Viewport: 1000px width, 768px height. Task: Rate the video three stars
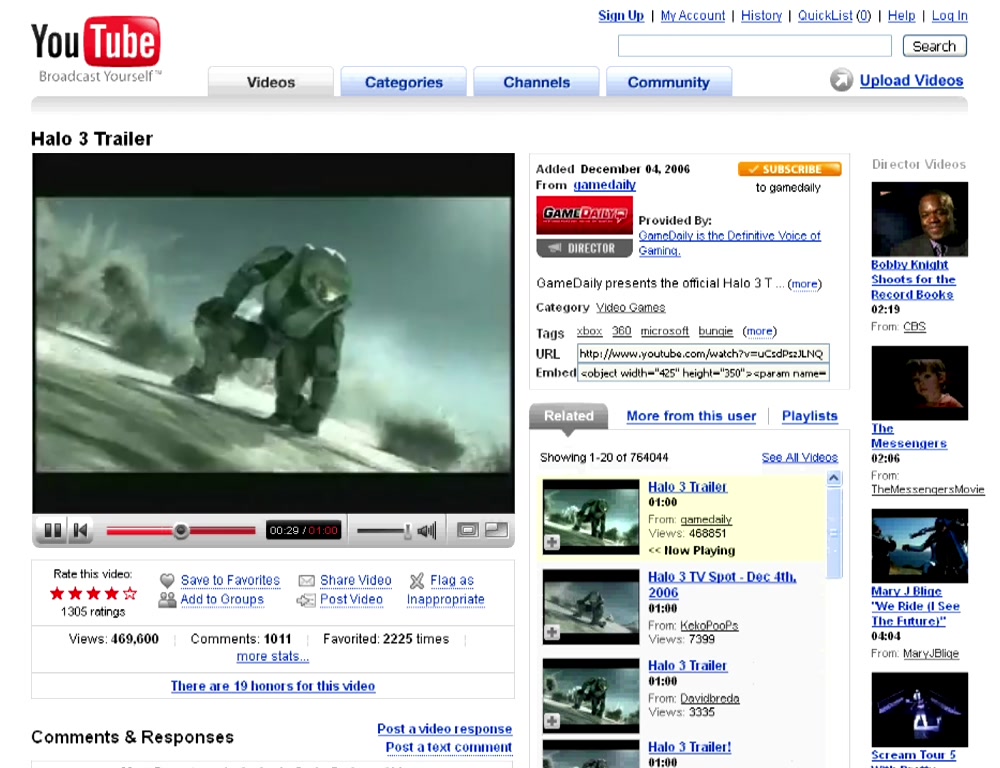click(x=93, y=594)
